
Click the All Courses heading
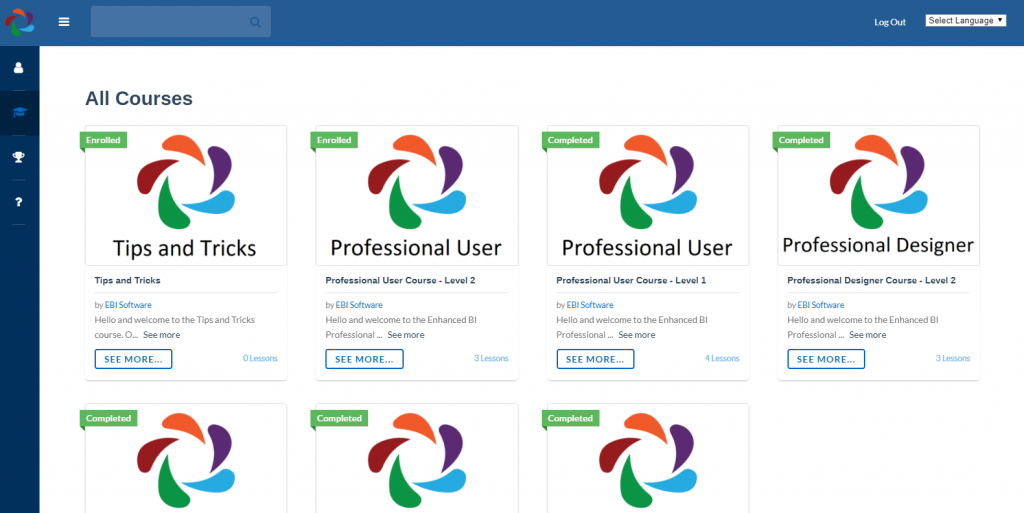click(139, 99)
